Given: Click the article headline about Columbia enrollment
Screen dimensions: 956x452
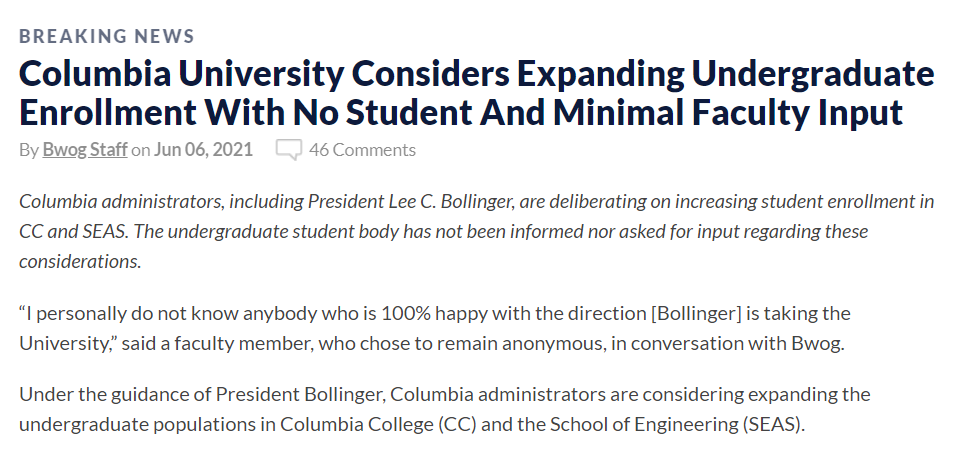Looking at the screenshot, I should 476,93.
